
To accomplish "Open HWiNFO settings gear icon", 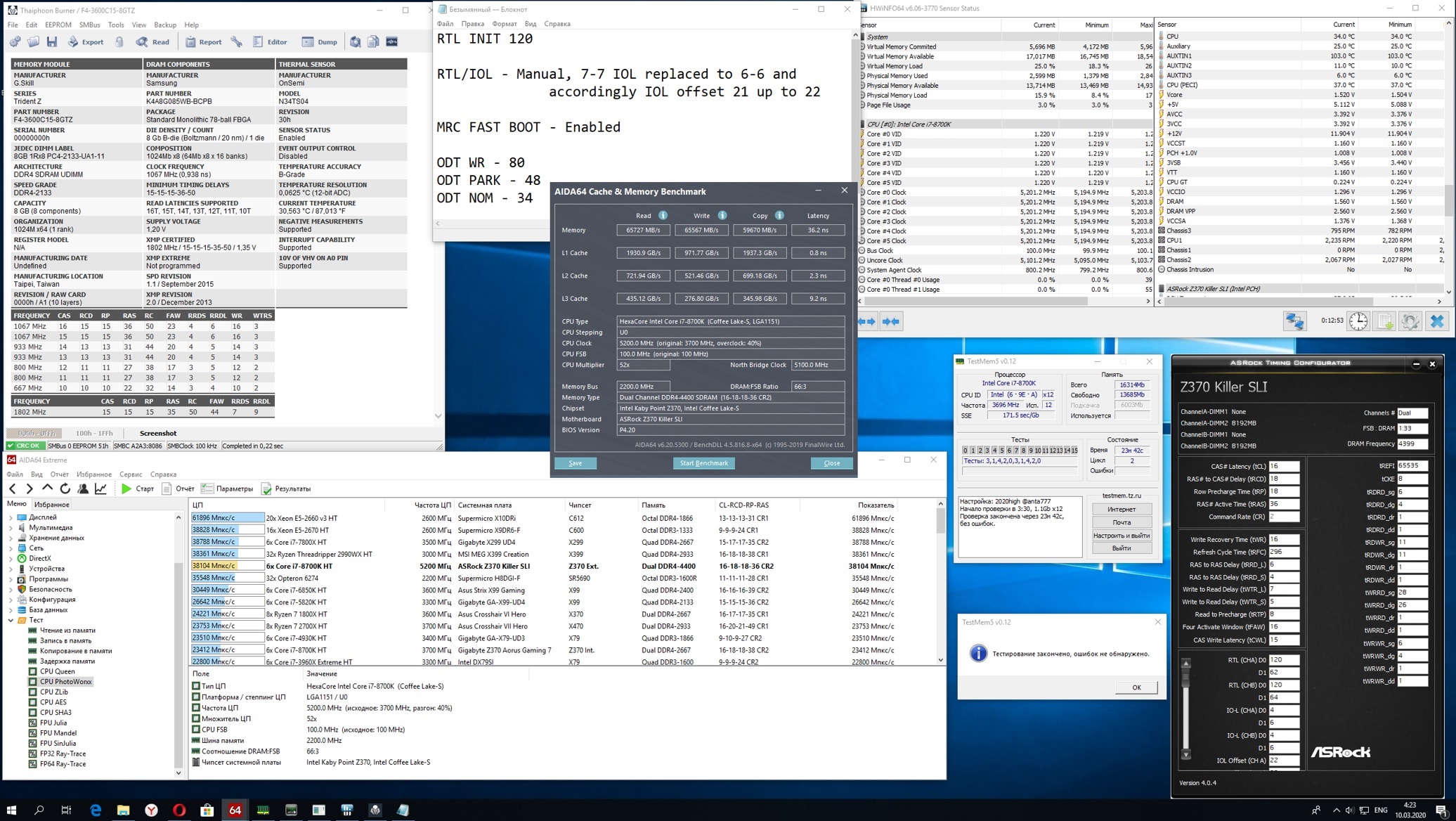I will [1410, 321].
